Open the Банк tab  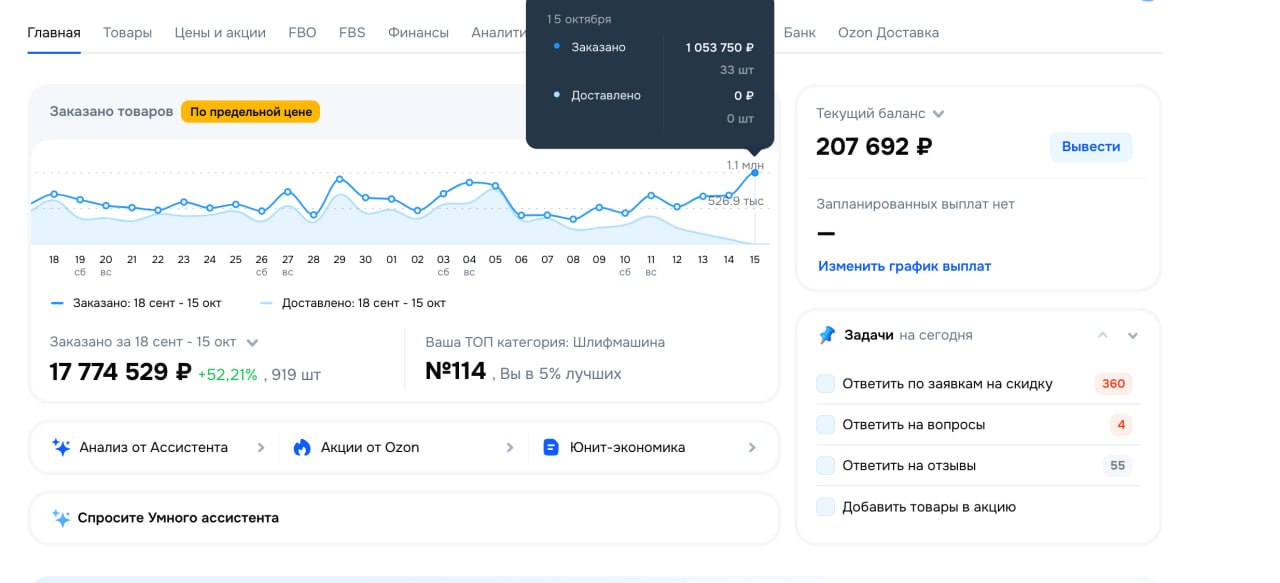799,32
